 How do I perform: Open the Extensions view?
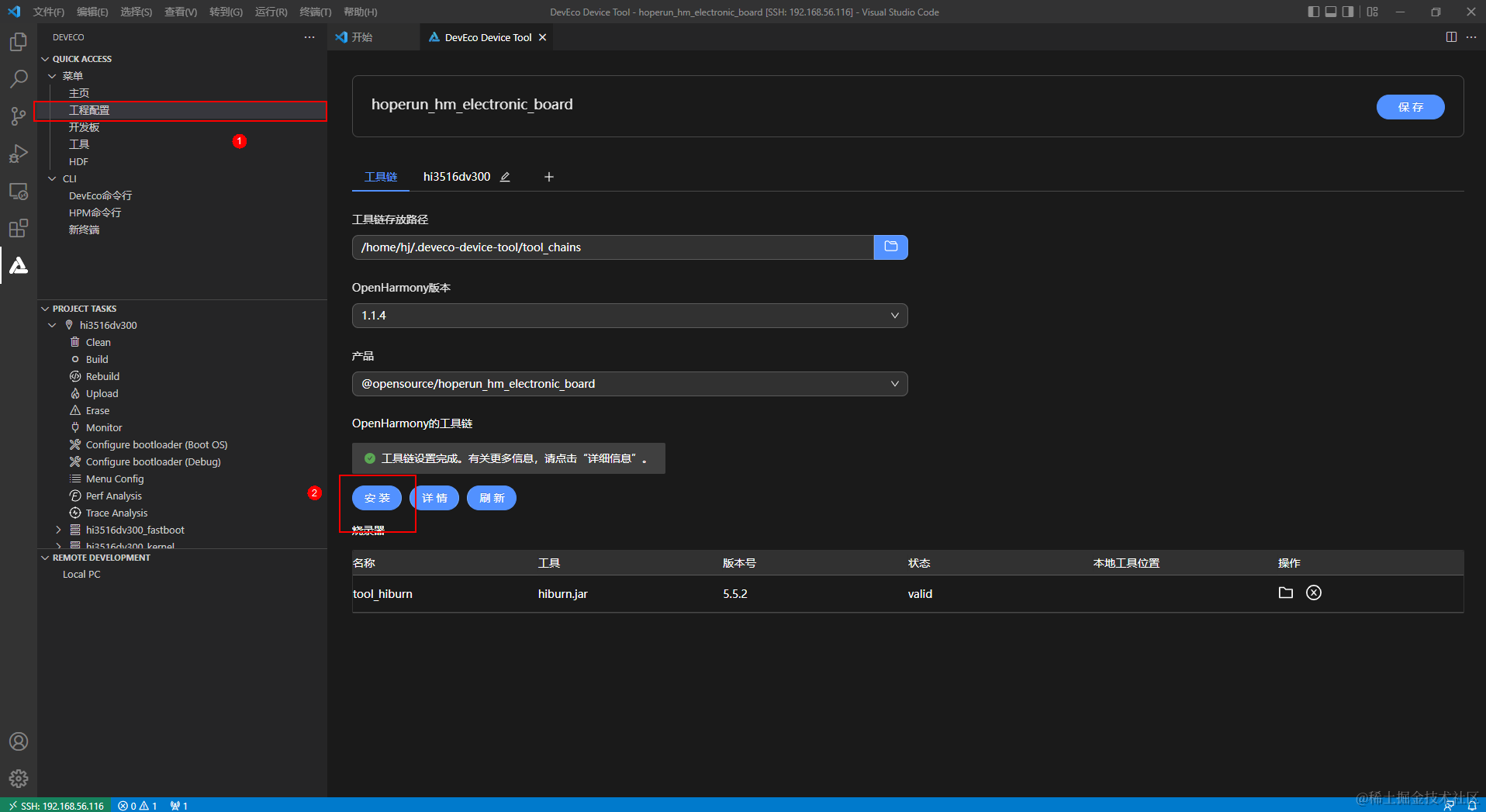(x=19, y=228)
